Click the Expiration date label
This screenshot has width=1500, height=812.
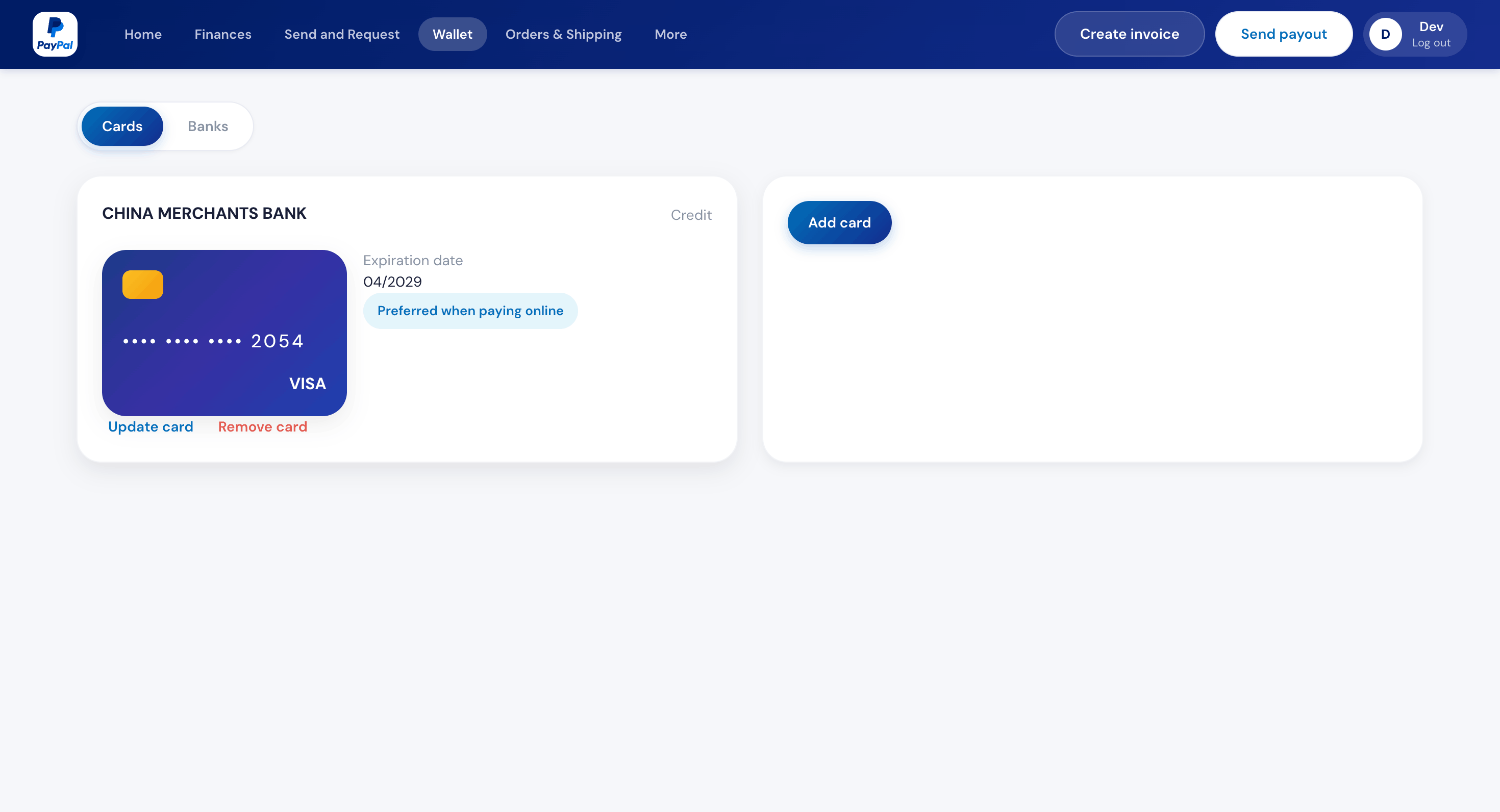pyautogui.click(x=413, y=261)
